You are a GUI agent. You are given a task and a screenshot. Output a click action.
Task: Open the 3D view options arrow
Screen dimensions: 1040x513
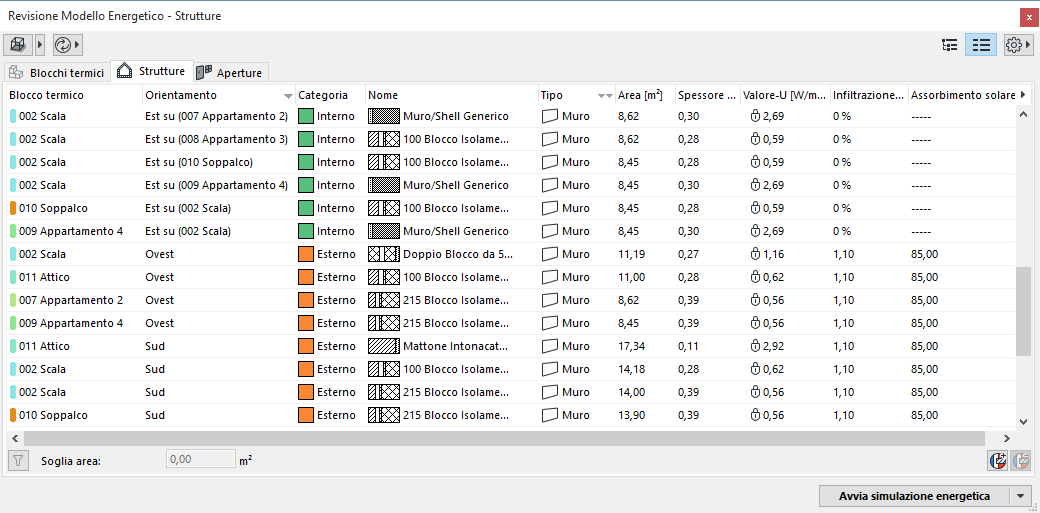(x=39, y=45)
